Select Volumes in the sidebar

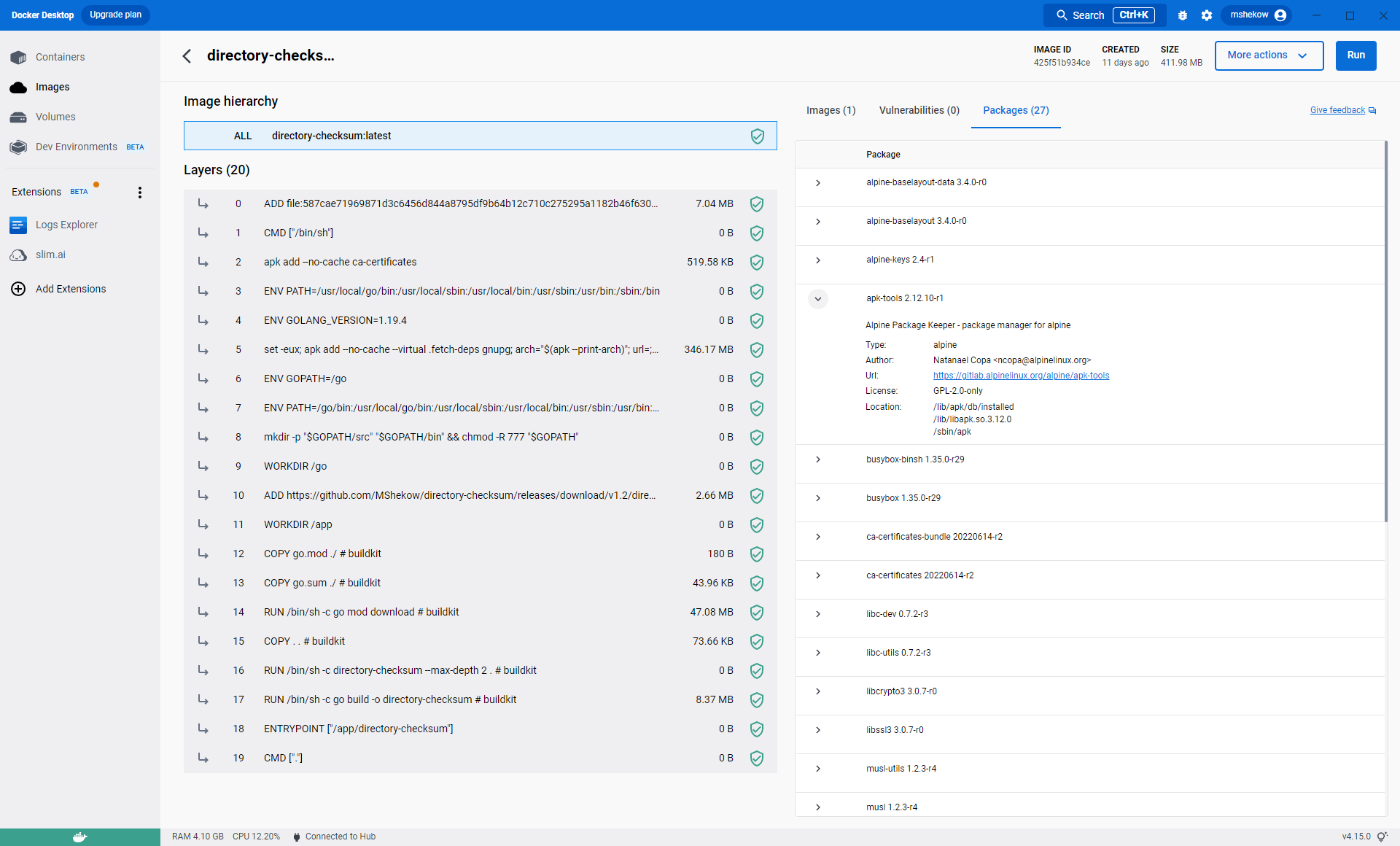(55, 117)
